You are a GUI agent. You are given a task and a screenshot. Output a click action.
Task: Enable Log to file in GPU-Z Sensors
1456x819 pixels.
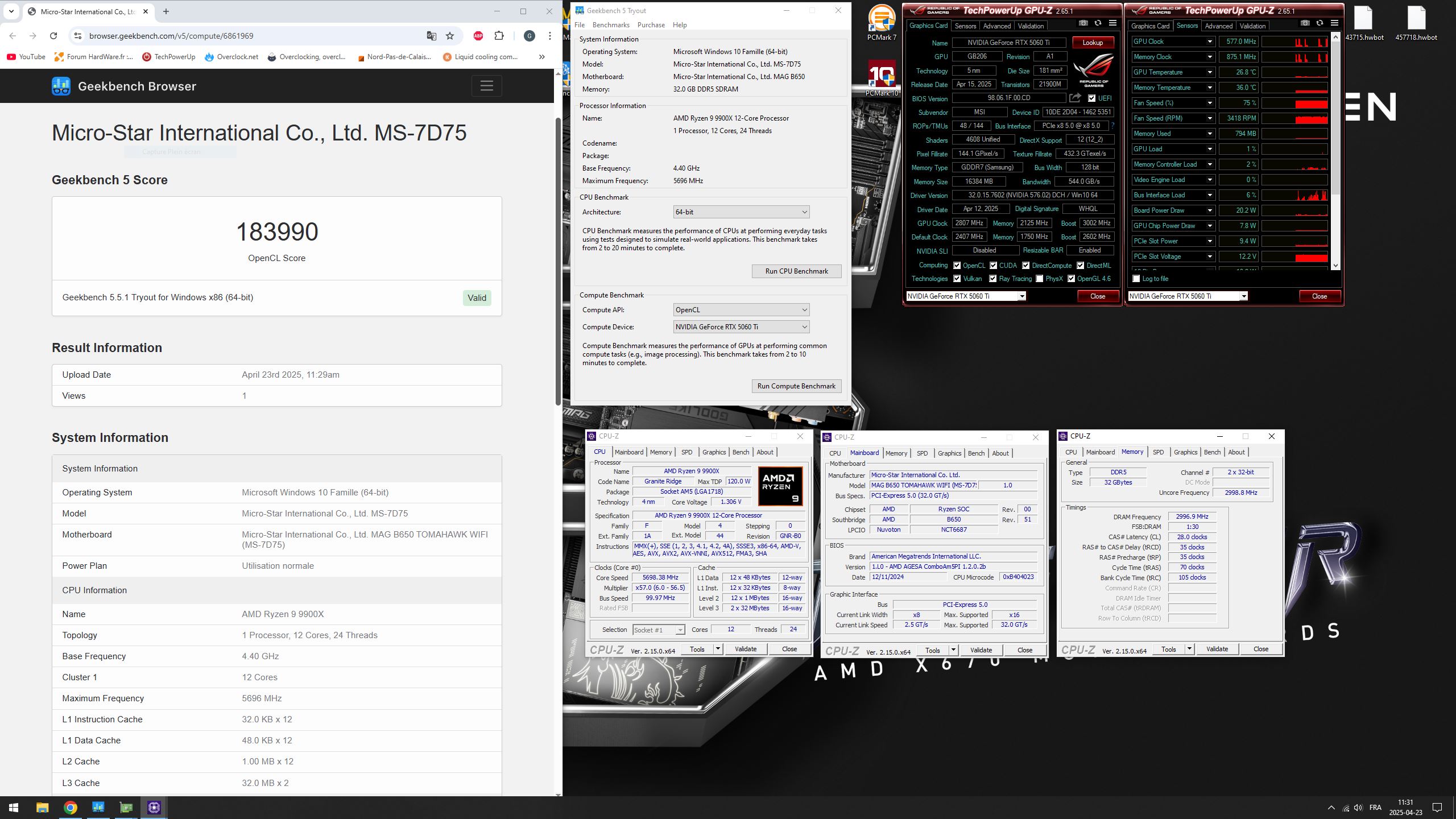tap(1136, 279)
